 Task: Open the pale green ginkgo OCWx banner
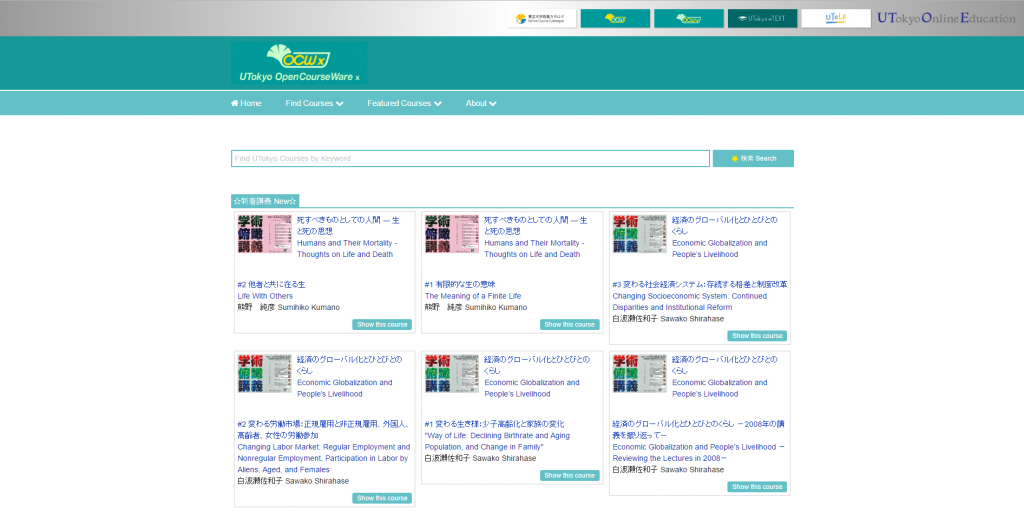[x=688, y=18]
